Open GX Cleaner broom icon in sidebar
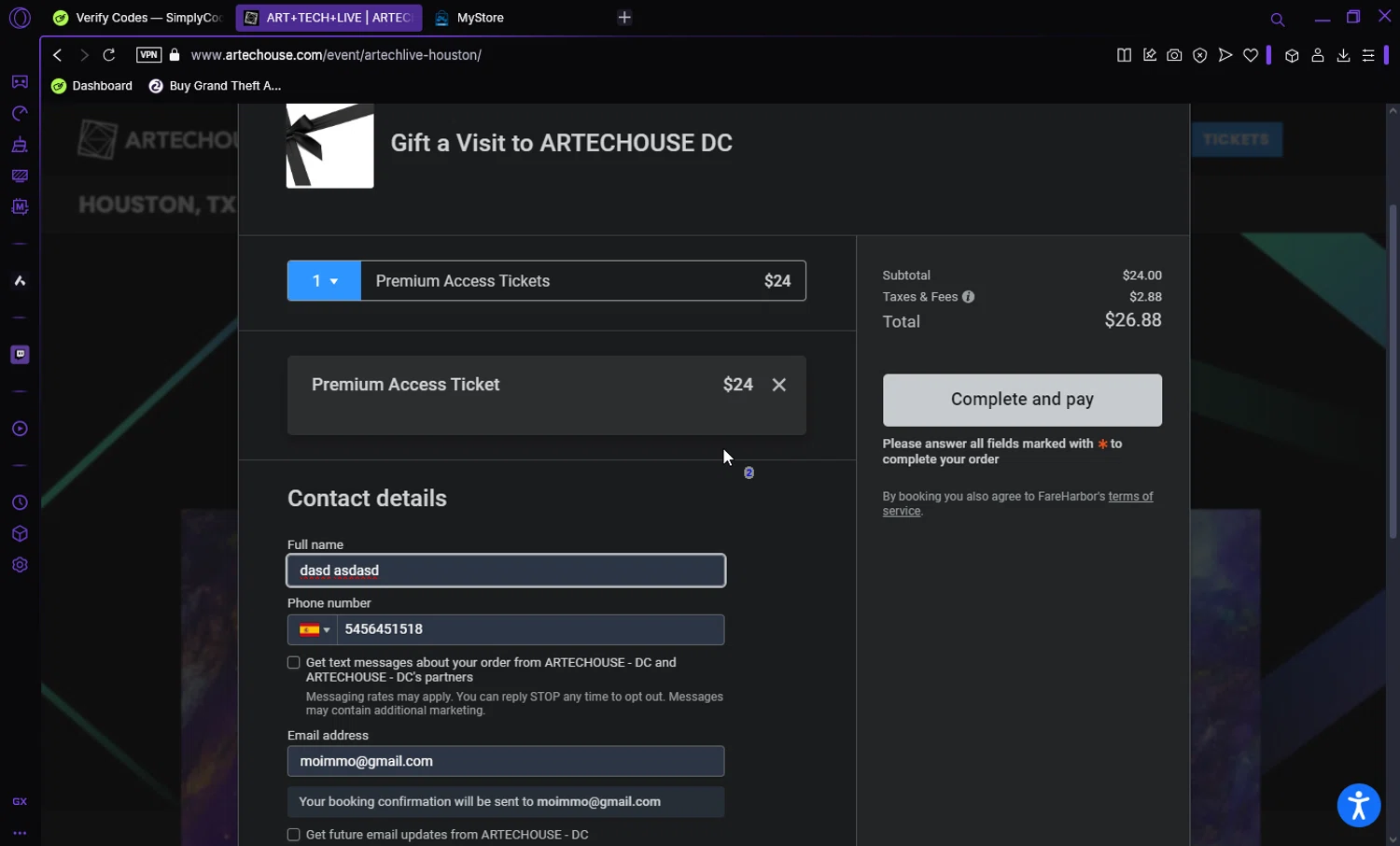 click(x=20, y=145)
